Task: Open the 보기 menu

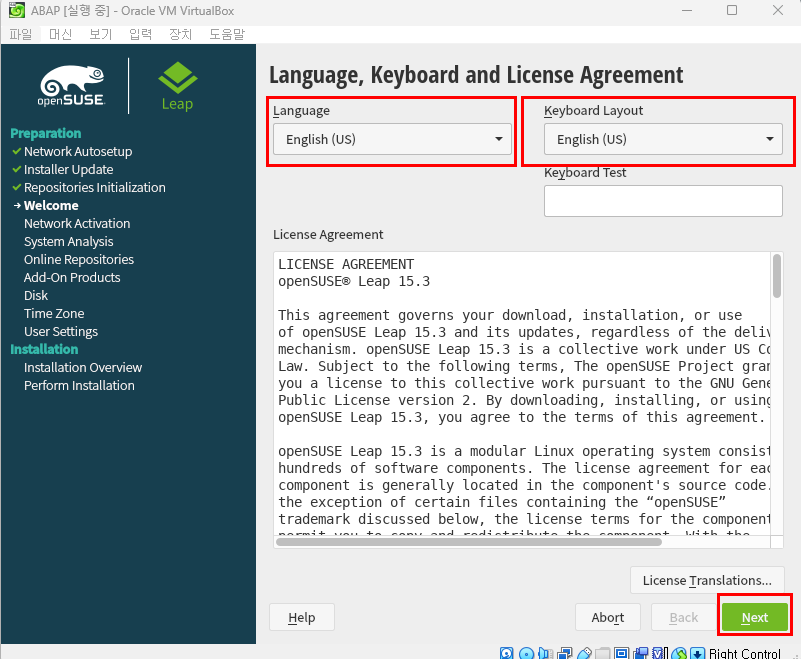Action: pos(100,34)
